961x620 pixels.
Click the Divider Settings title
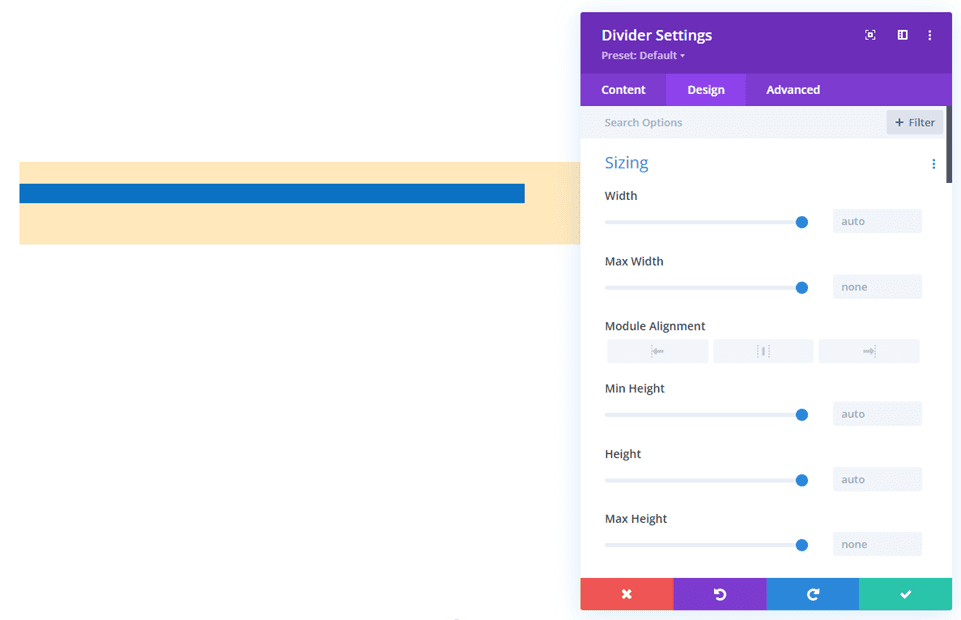(x=656, y=35)
